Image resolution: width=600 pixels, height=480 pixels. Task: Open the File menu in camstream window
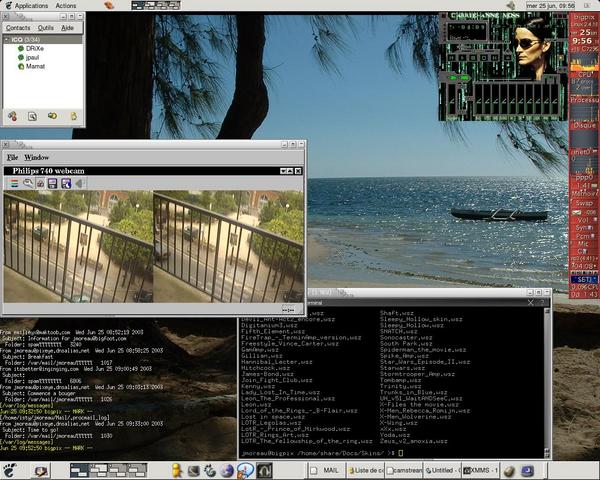tap(12, 157)
